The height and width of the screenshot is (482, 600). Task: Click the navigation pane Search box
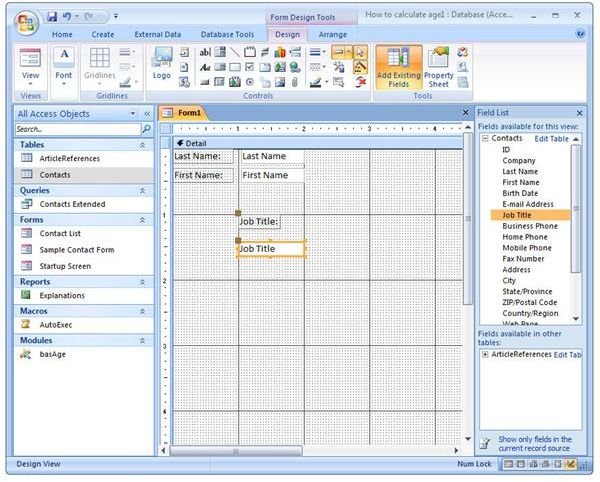[x=78, y=129]
